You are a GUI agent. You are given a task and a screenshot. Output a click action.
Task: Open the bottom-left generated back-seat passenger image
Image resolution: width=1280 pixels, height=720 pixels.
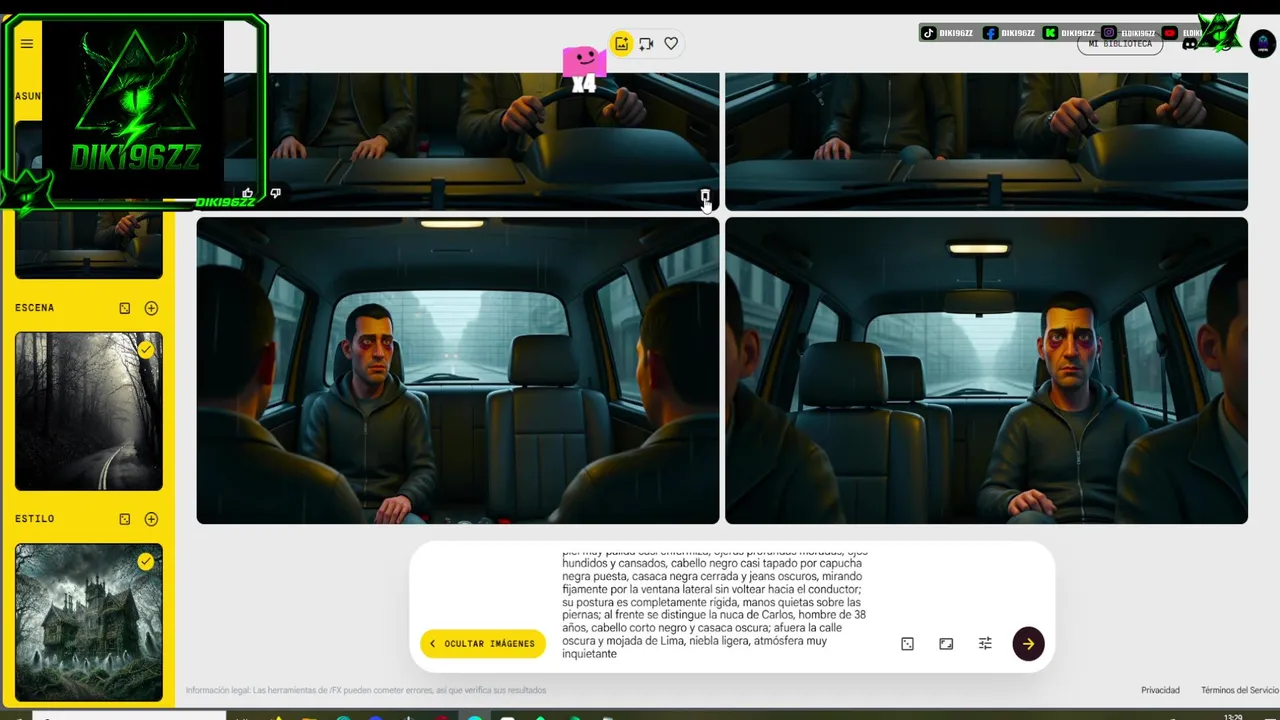(x=458, y=371)
